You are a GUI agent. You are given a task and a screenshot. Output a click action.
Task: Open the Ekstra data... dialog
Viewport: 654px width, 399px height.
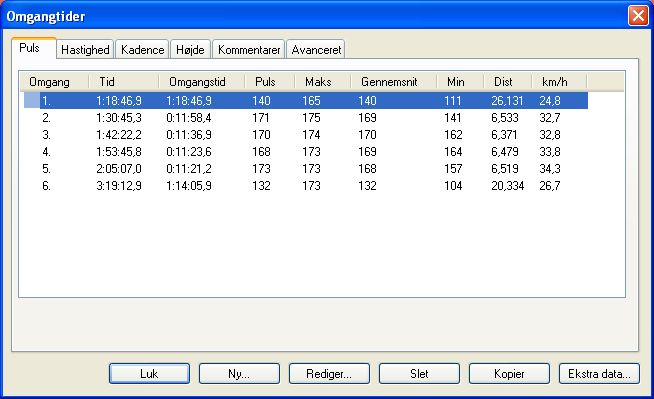[599, 374]
